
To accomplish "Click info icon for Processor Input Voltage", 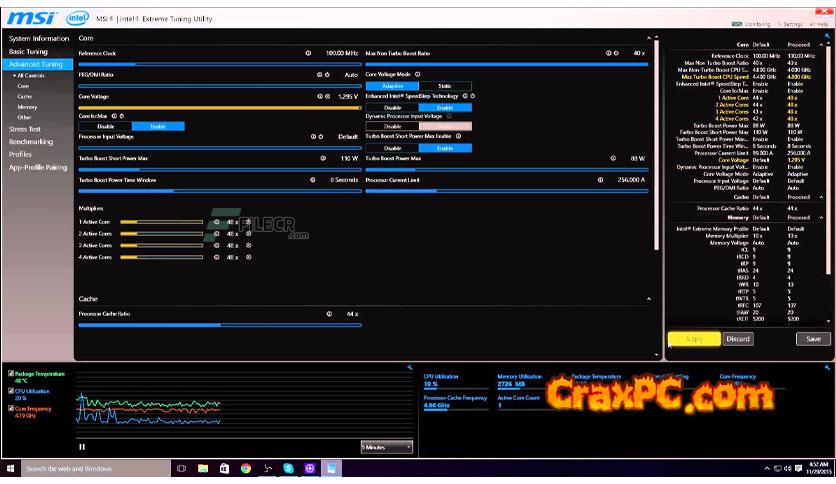I will point(313,136).
